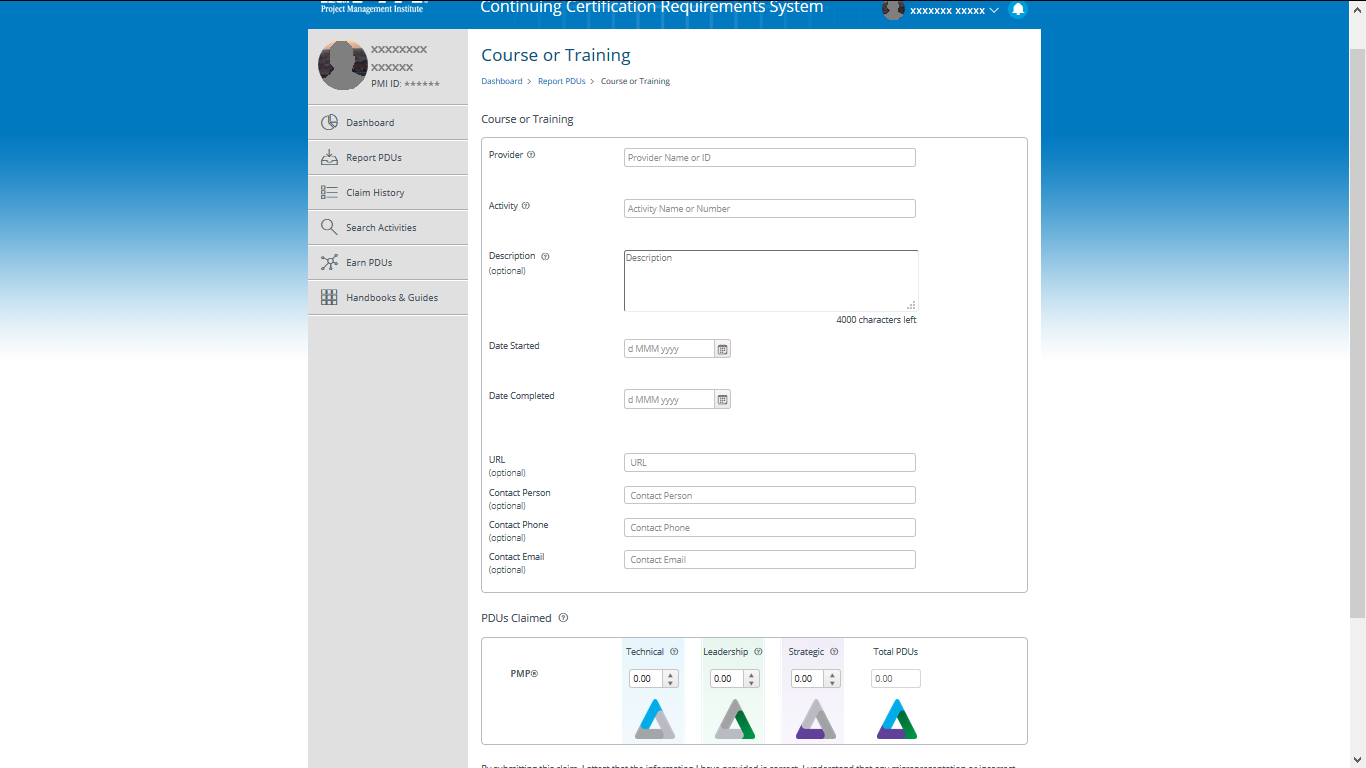The height and width of the screenshot is (768, 1366).
Task: Increase Technical PDUs with up arrow
Action: pos(670,674)
